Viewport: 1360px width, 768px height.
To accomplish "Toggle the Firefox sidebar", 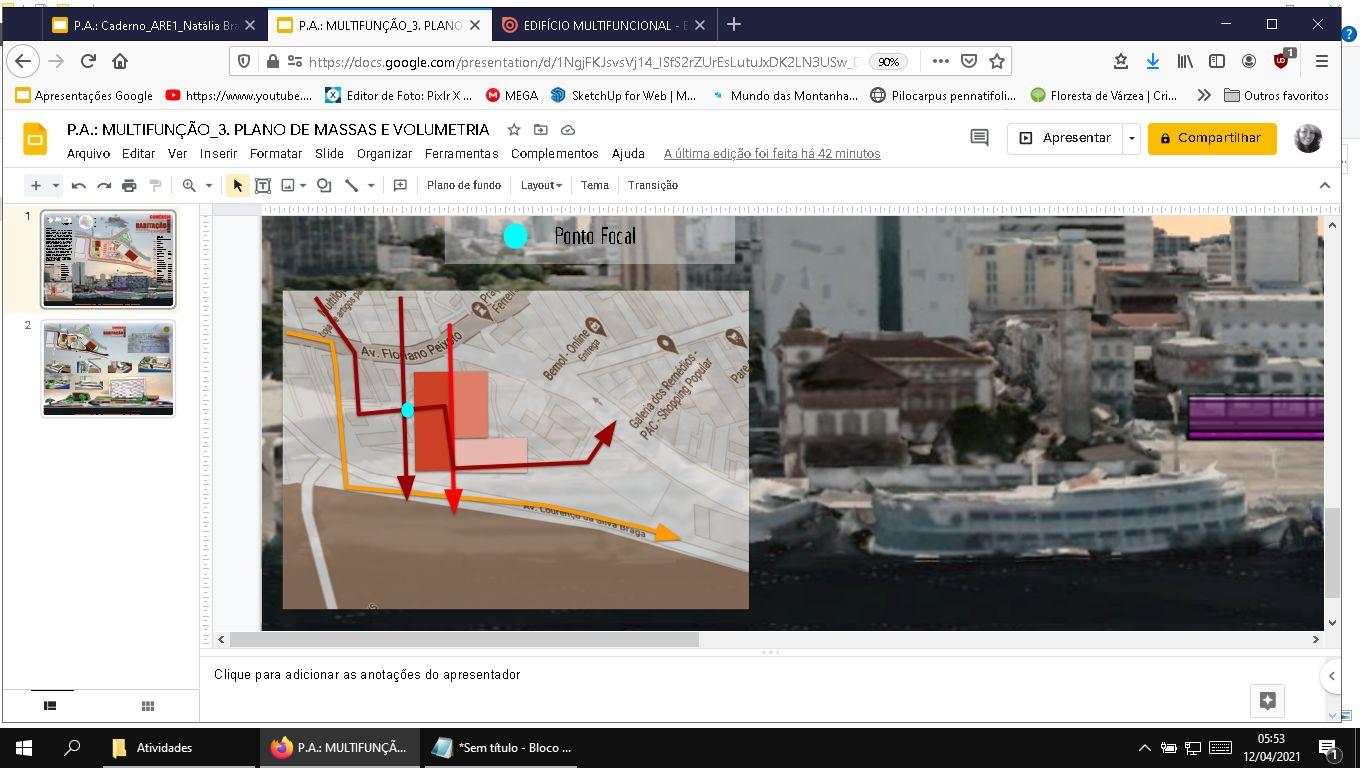I will (x=1217, y=61).
